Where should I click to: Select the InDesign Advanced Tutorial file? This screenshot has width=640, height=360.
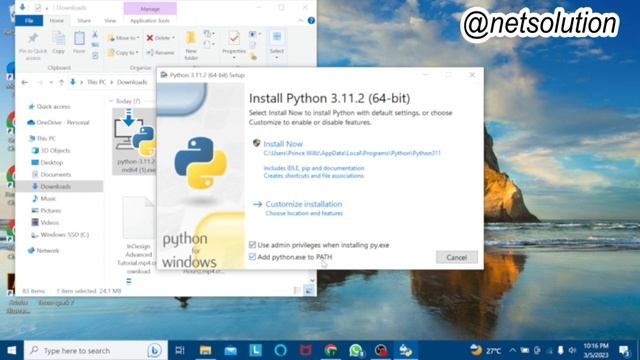138,235
